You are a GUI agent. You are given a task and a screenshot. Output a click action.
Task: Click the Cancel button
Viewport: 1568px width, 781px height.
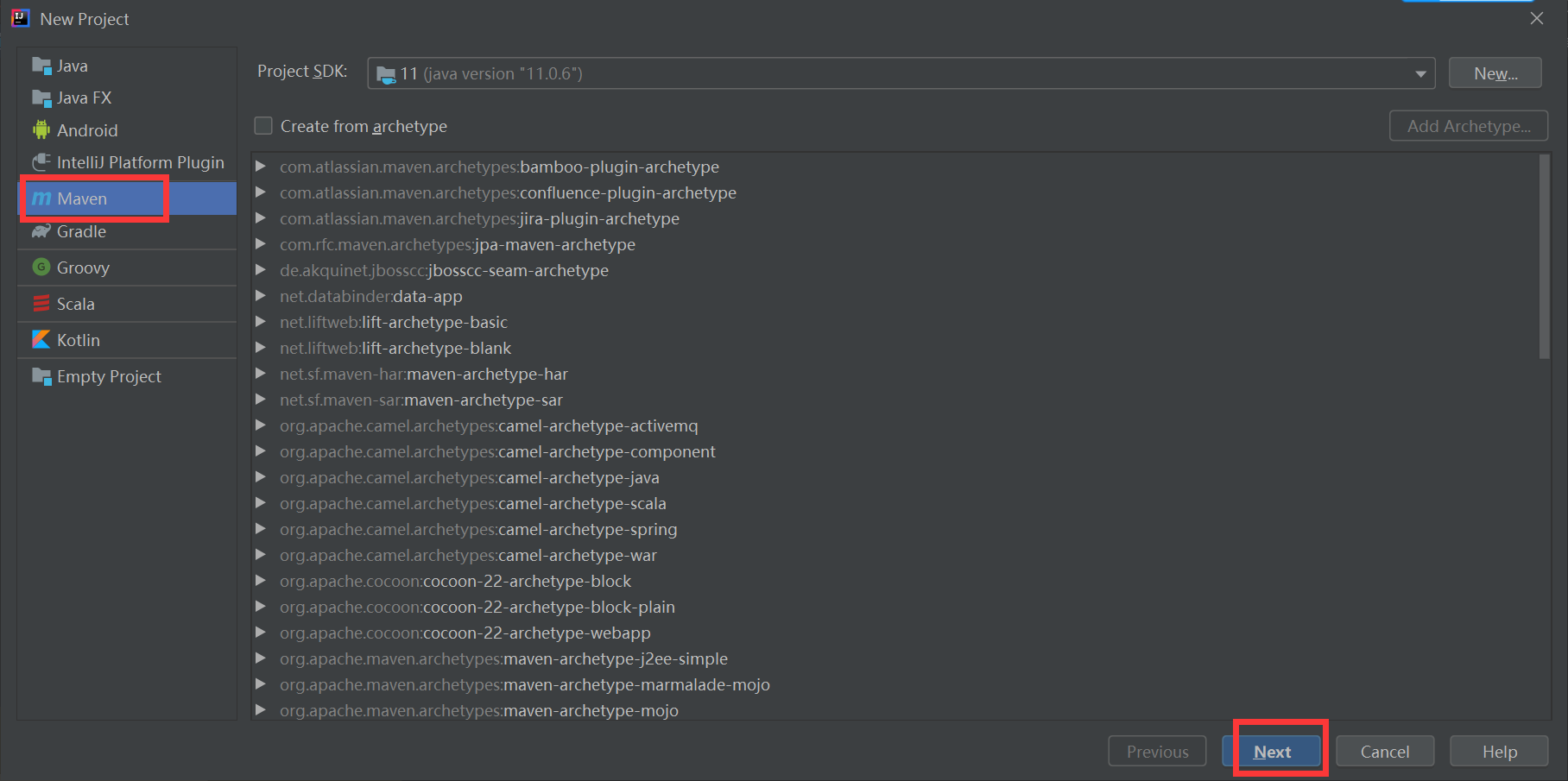coord(1385,752)
